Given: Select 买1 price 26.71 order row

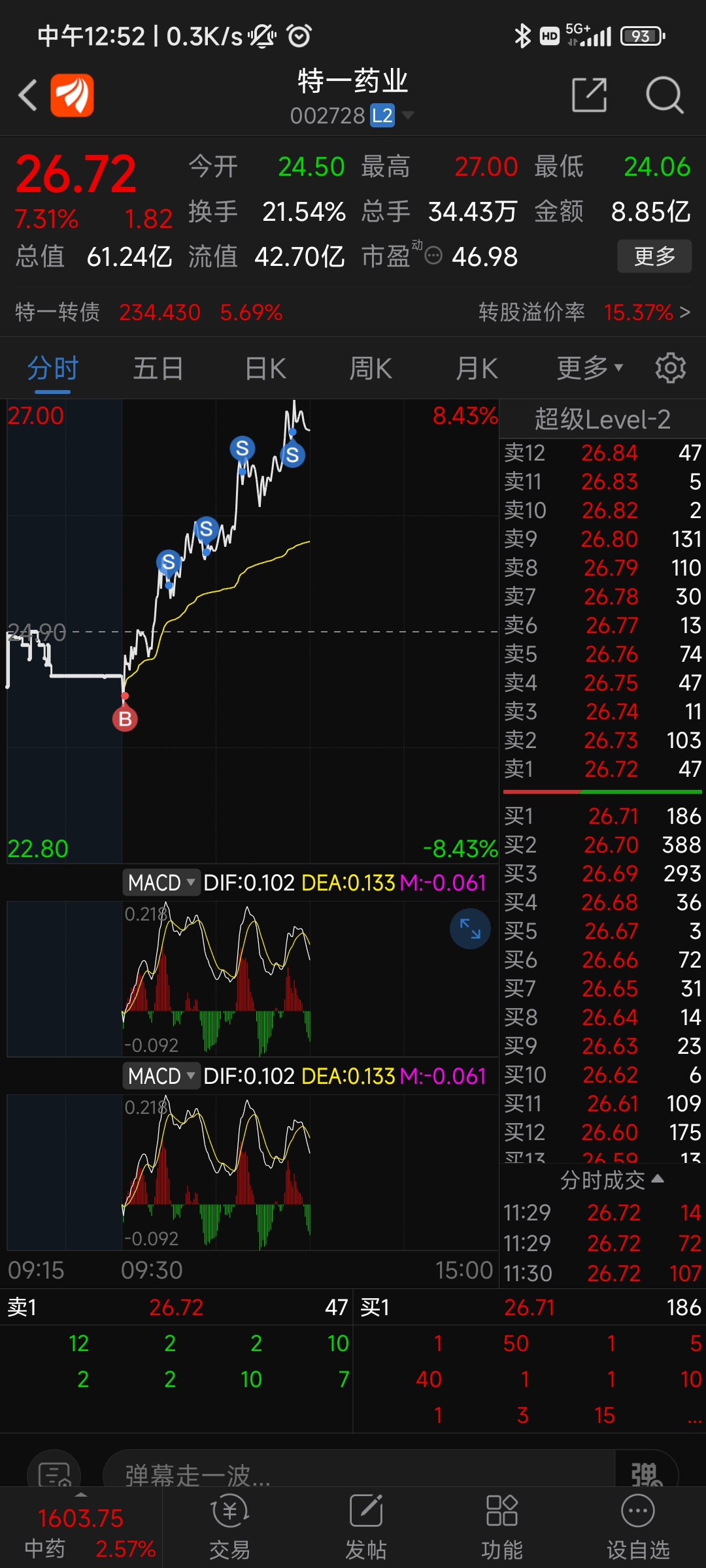Looking at the screenshot, I should (602, 816).
